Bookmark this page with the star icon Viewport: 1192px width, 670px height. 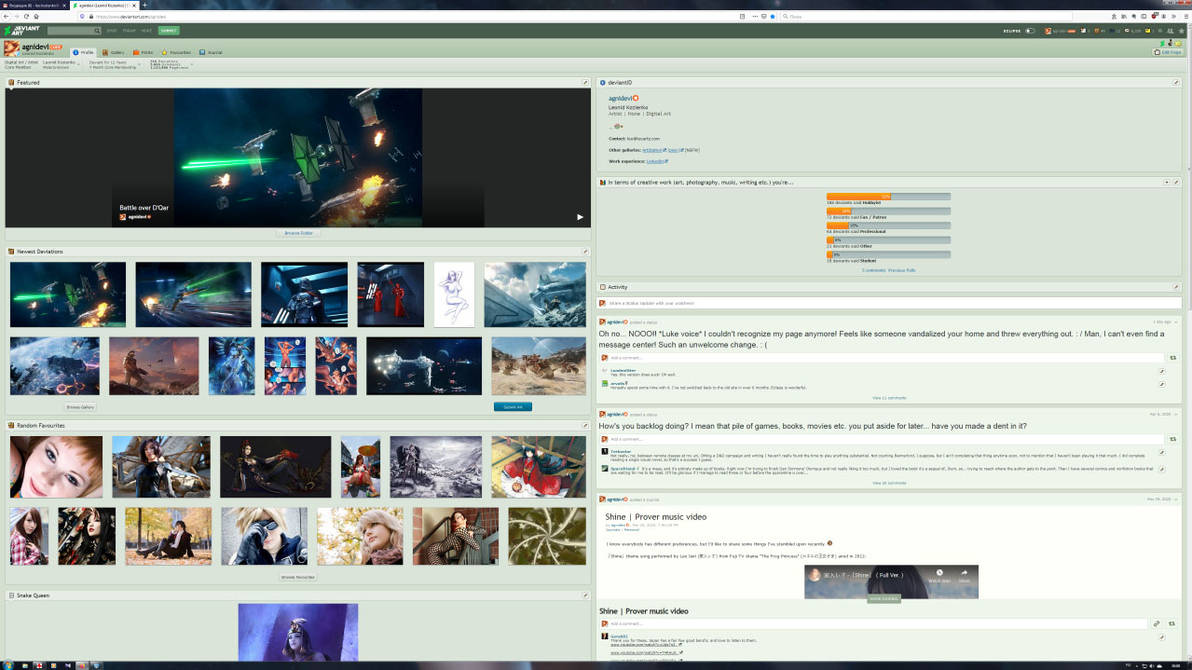772,16
